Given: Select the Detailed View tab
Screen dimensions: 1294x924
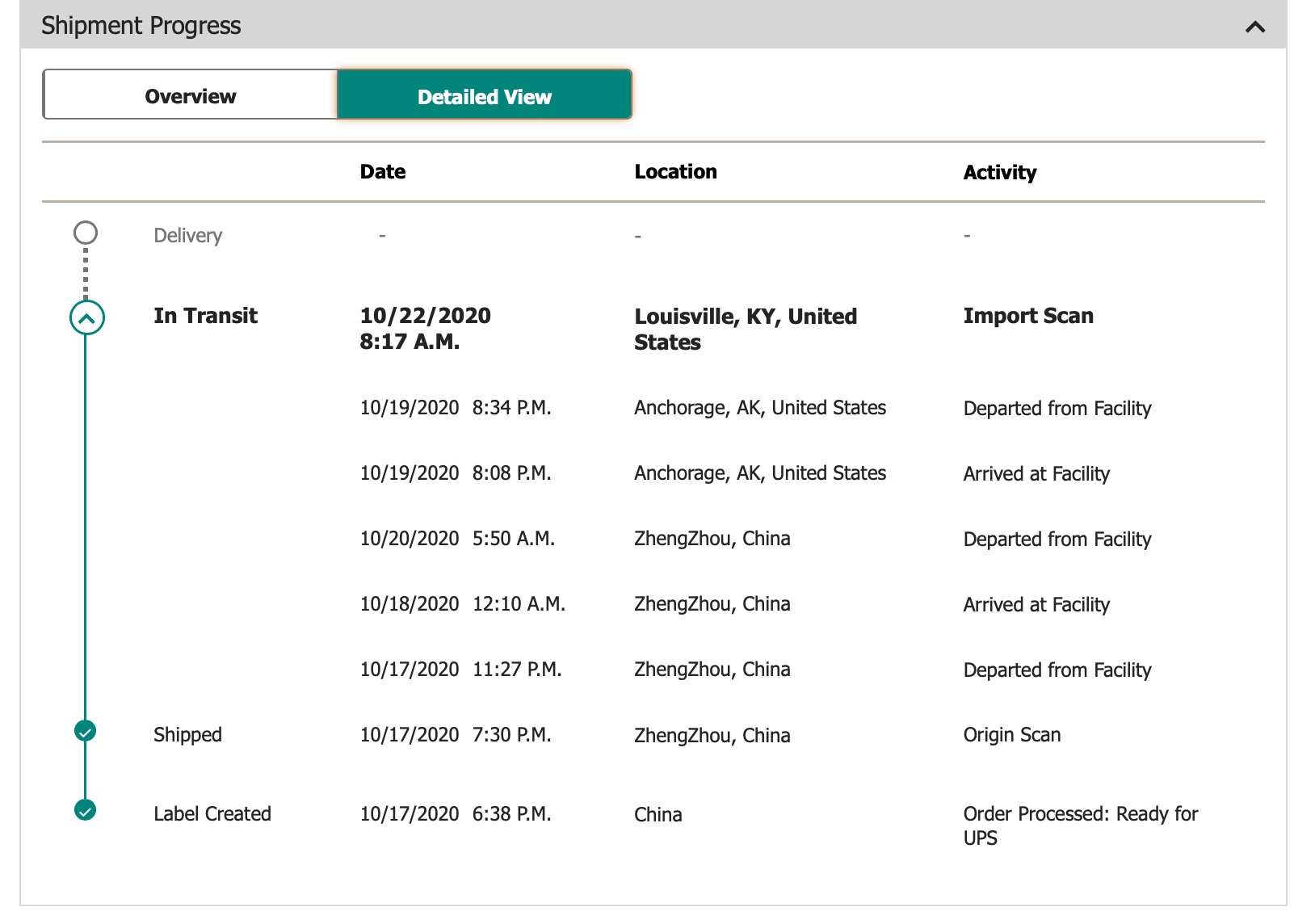Looking at the screenshot, I should coord(485,96).
